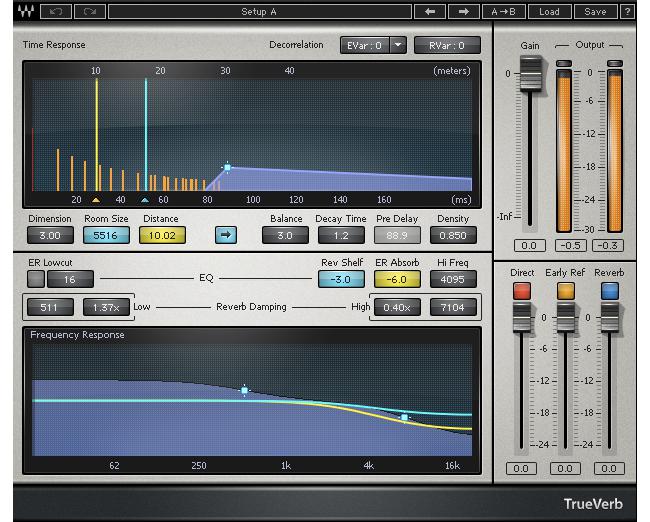Select high damping ratio 0.40x
Screen dimensions: 650x522
point(397,307)
